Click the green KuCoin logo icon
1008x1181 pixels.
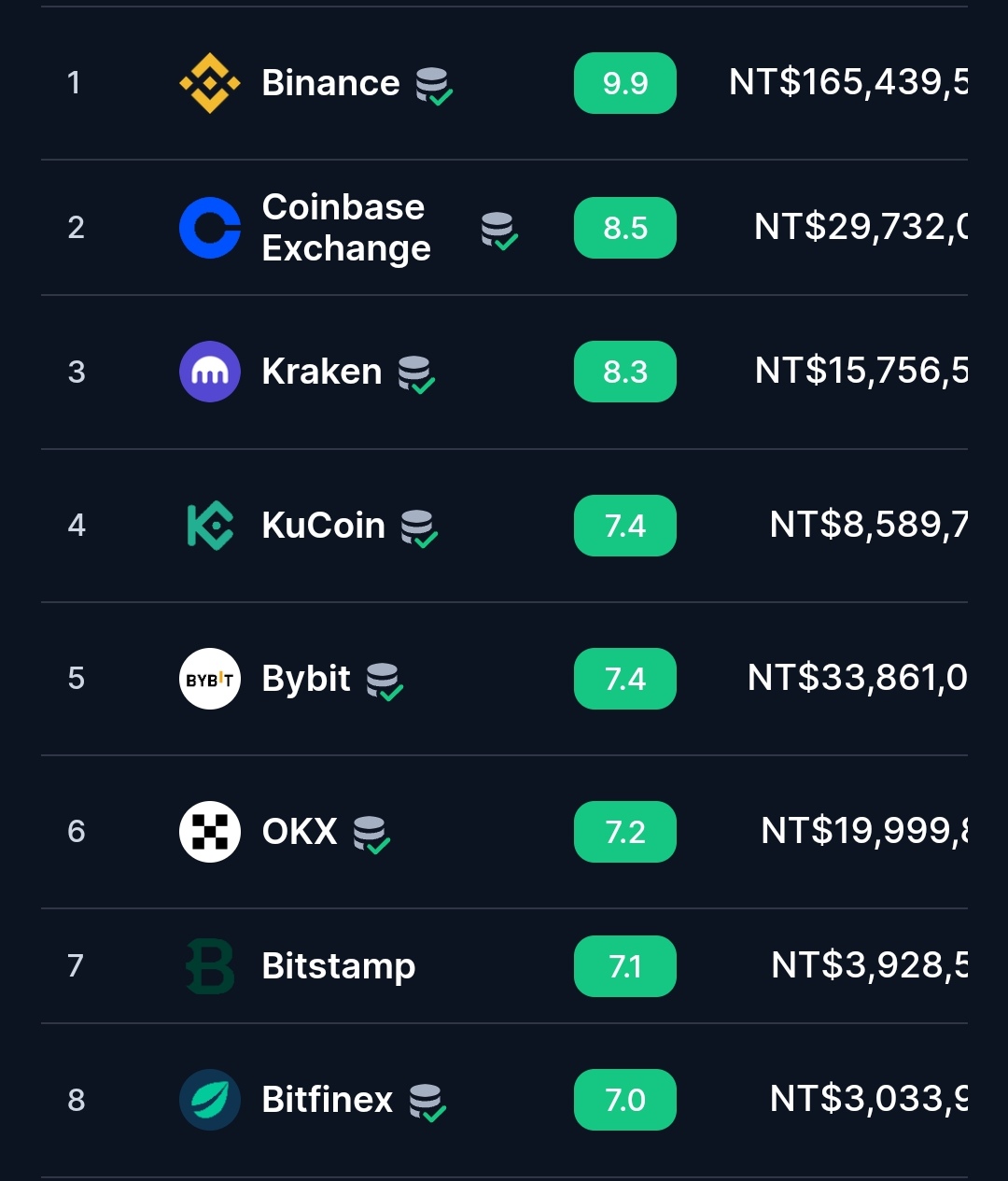210,526
